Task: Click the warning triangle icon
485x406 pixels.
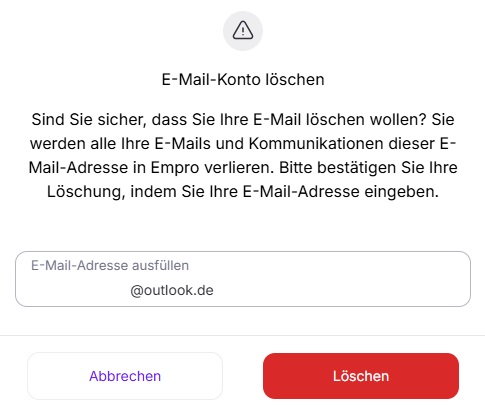Action: 243,30
